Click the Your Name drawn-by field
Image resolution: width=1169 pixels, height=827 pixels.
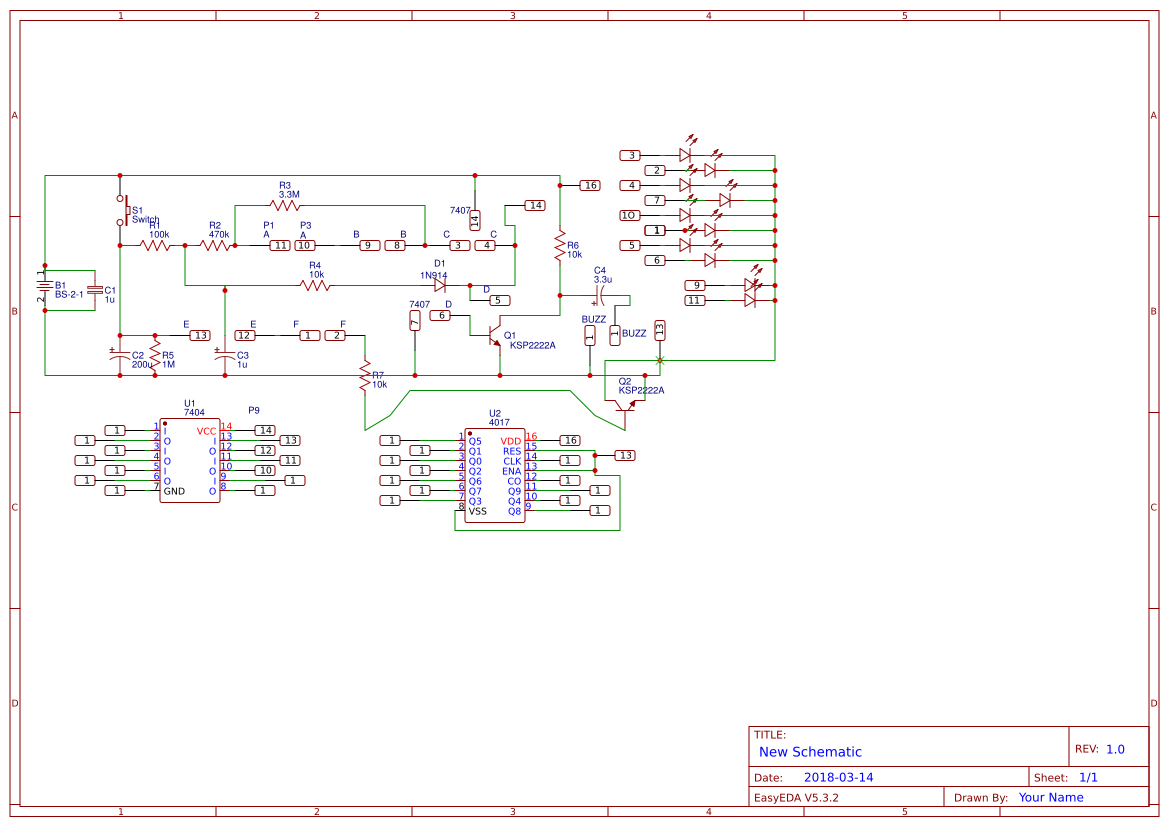1051,797
